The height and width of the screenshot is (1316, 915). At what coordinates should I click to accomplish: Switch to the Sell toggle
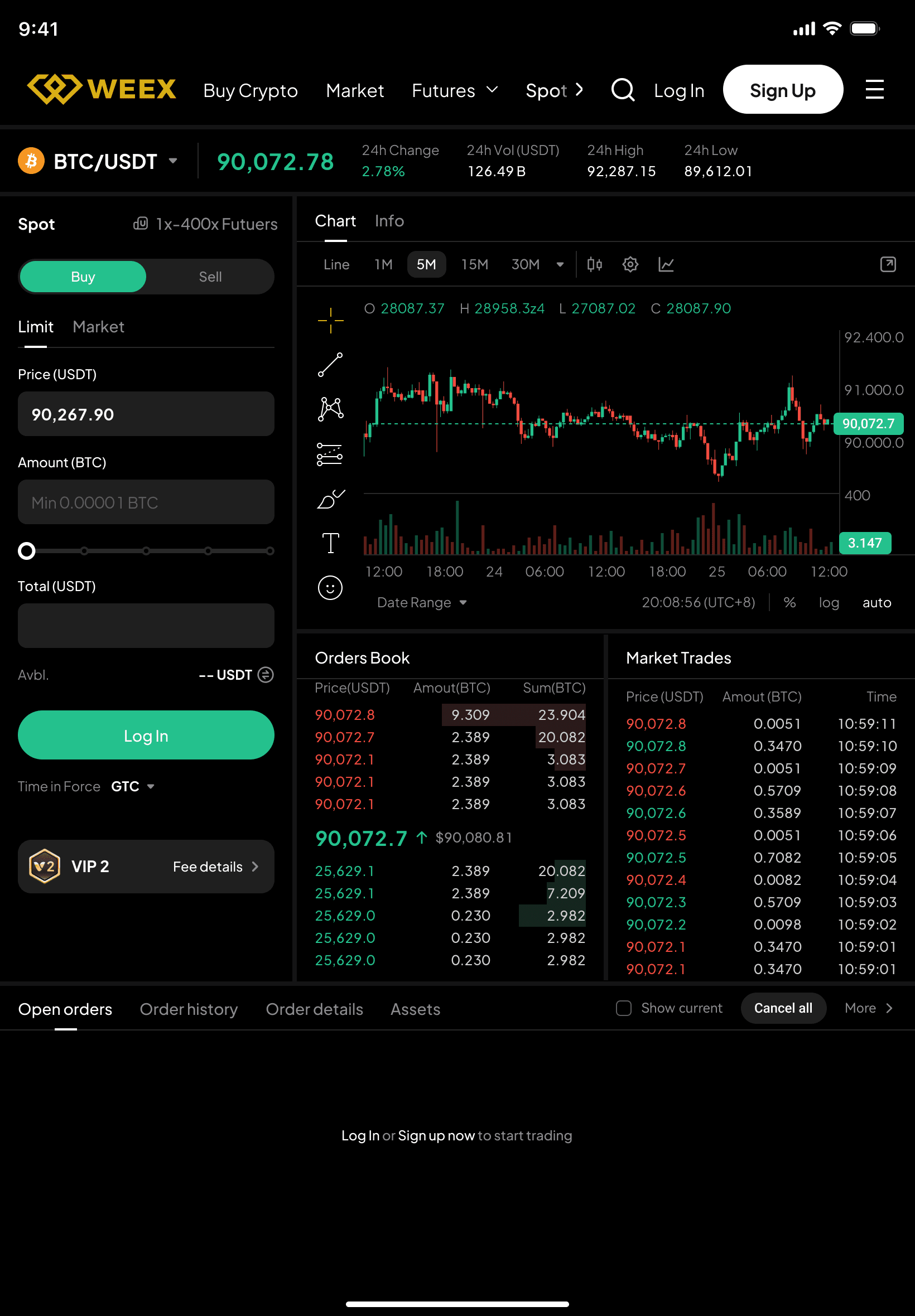pos(210,277)
